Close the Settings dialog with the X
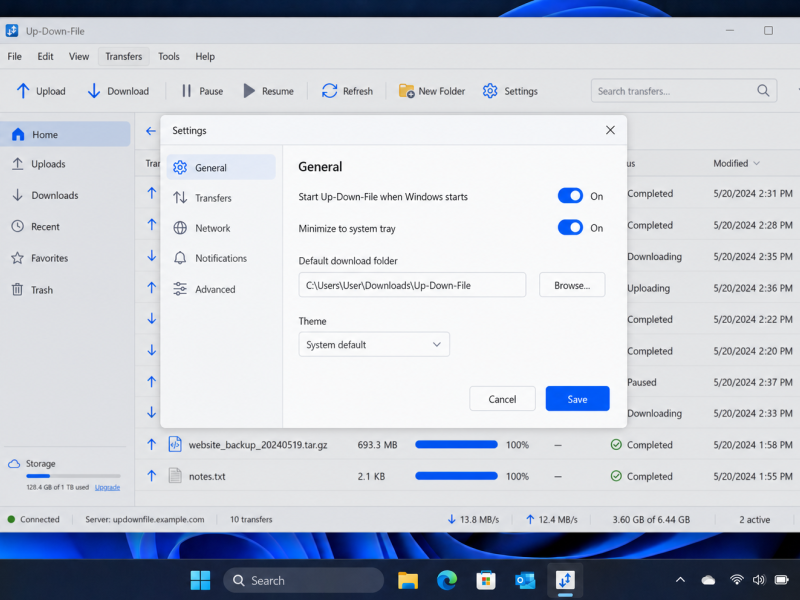The height and width of the screenshot is (600, 800). (610, 130)
